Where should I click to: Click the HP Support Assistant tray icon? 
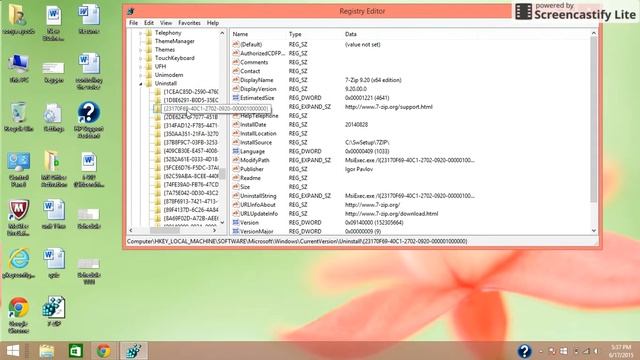[524, 351]
